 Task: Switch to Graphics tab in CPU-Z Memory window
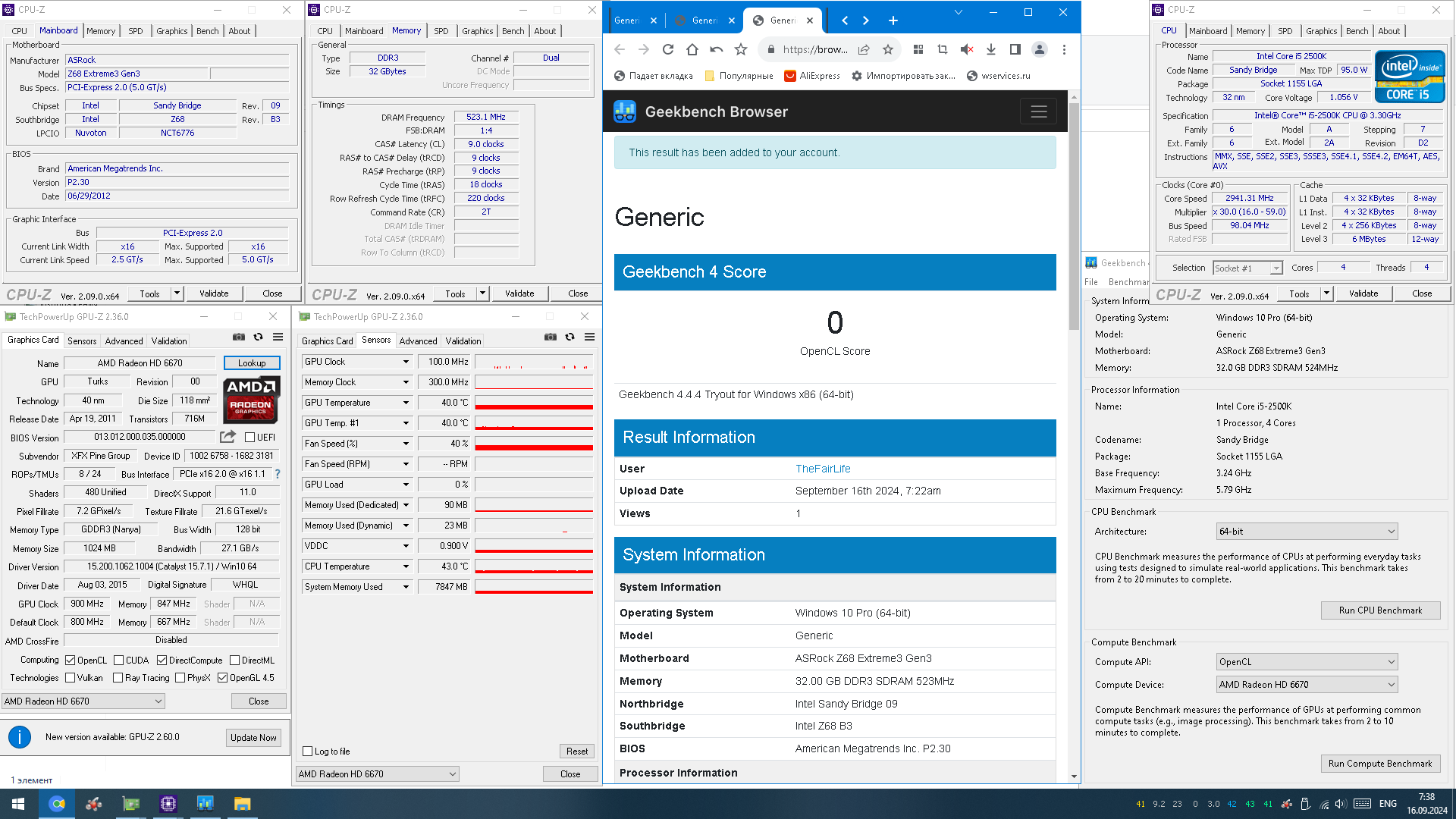point(478,31)
